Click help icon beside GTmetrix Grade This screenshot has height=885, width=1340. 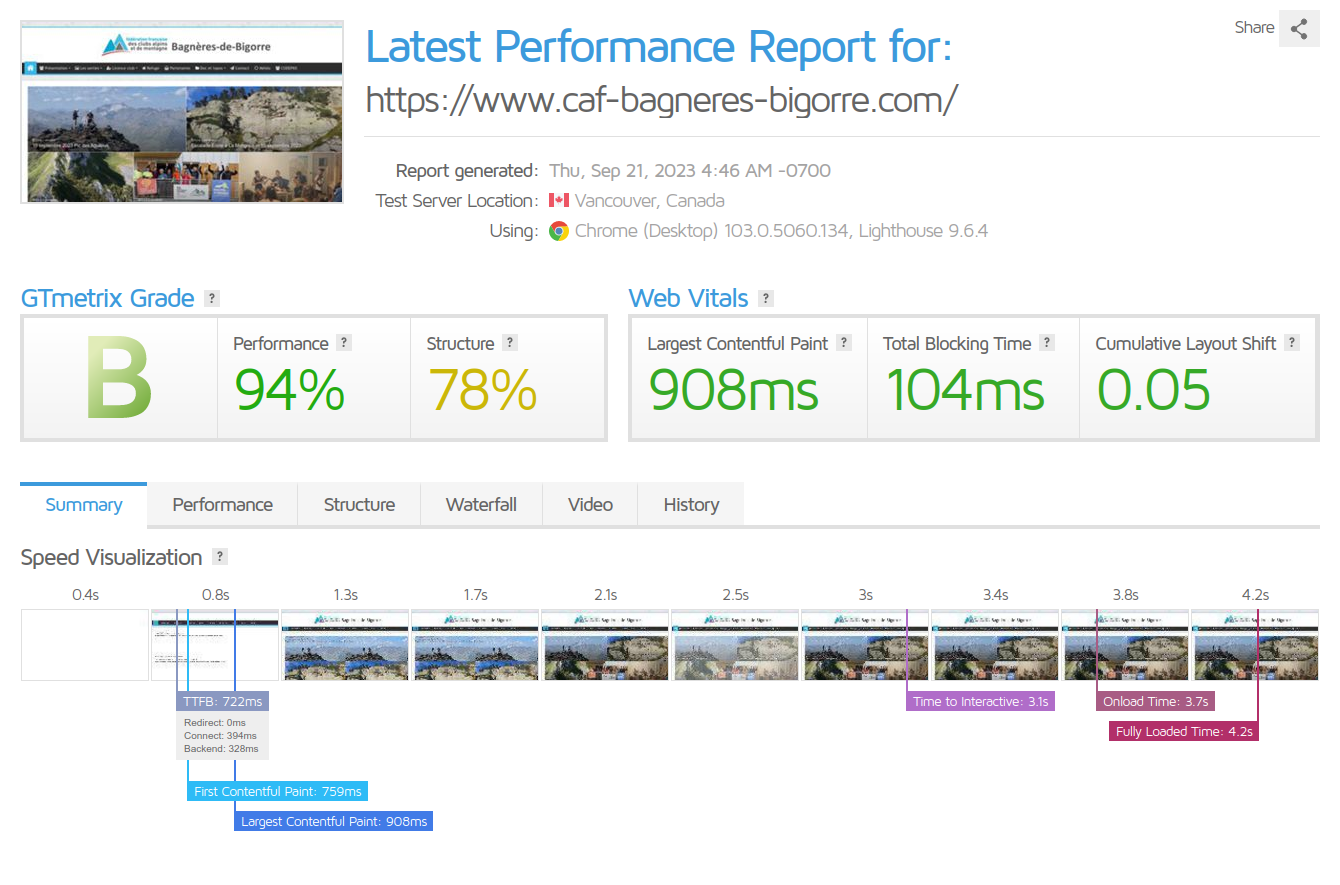[211, 298]
